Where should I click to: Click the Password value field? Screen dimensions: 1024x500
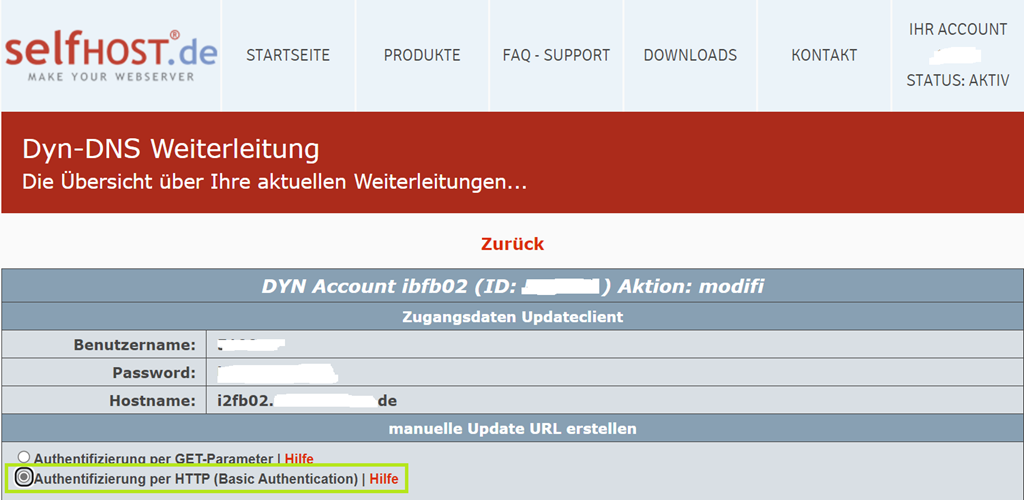[x=278, y=373]
